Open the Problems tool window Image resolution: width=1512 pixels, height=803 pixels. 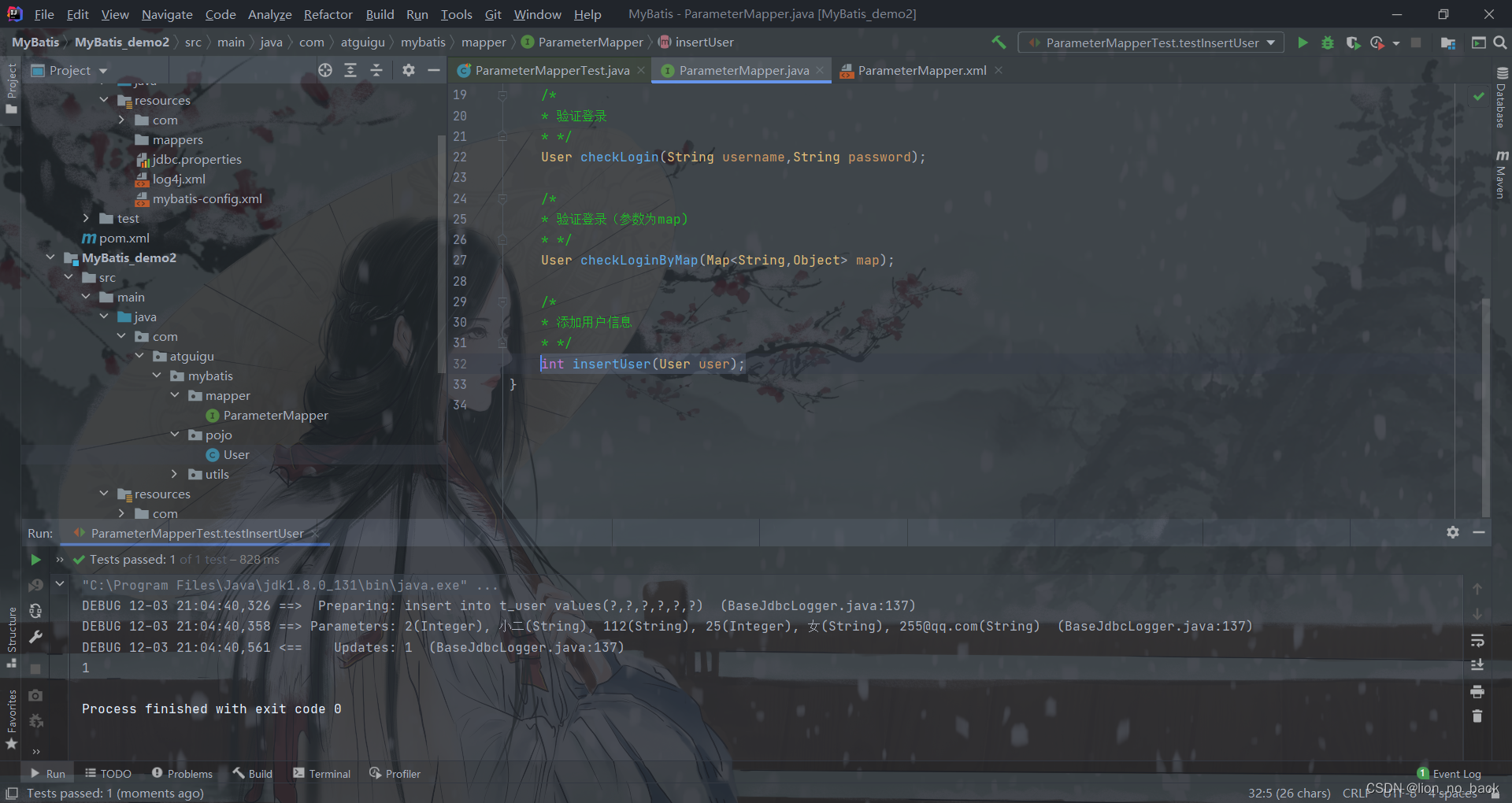click(182, 774)
